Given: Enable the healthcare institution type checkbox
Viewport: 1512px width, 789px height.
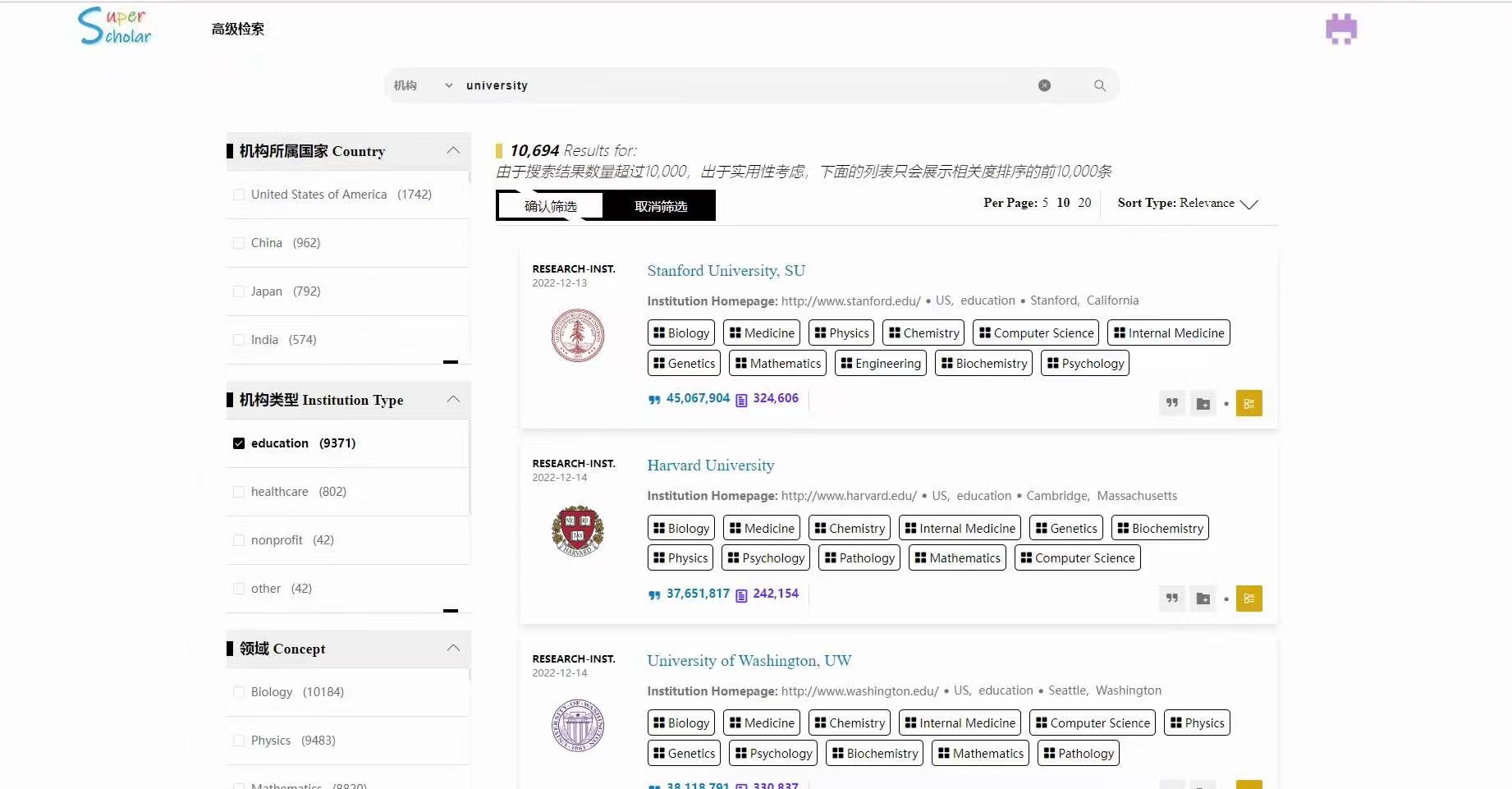Looking at the screenshot, I should [x=239, y=492].
